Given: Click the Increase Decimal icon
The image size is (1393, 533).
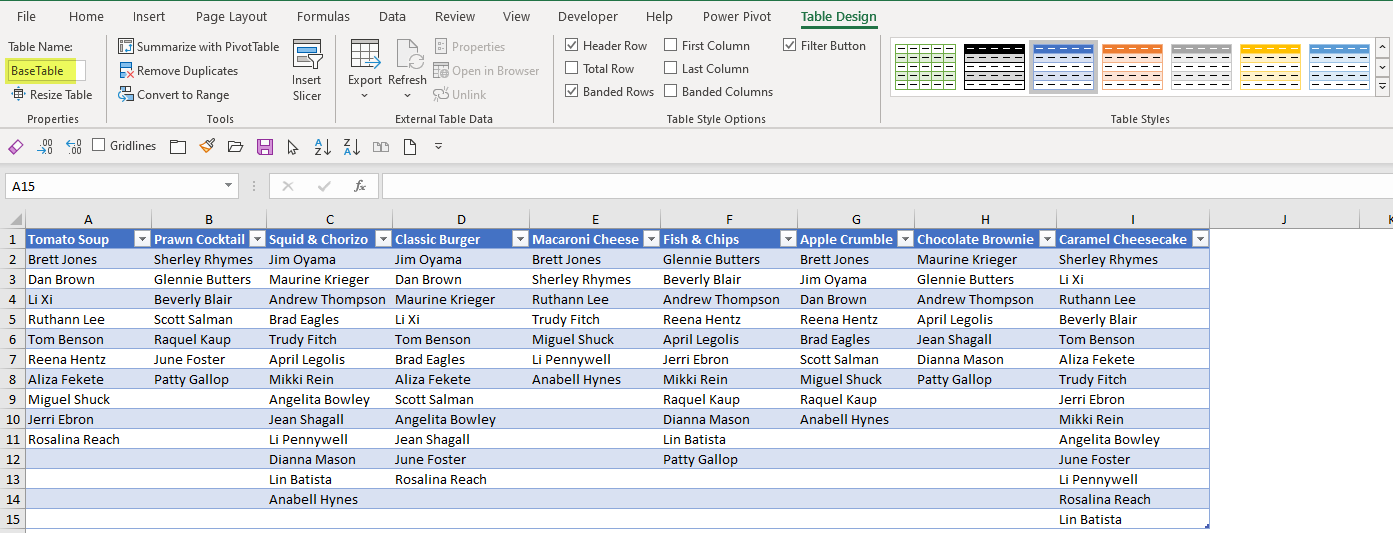Looking at the screenshot, I should pos(44,147).
